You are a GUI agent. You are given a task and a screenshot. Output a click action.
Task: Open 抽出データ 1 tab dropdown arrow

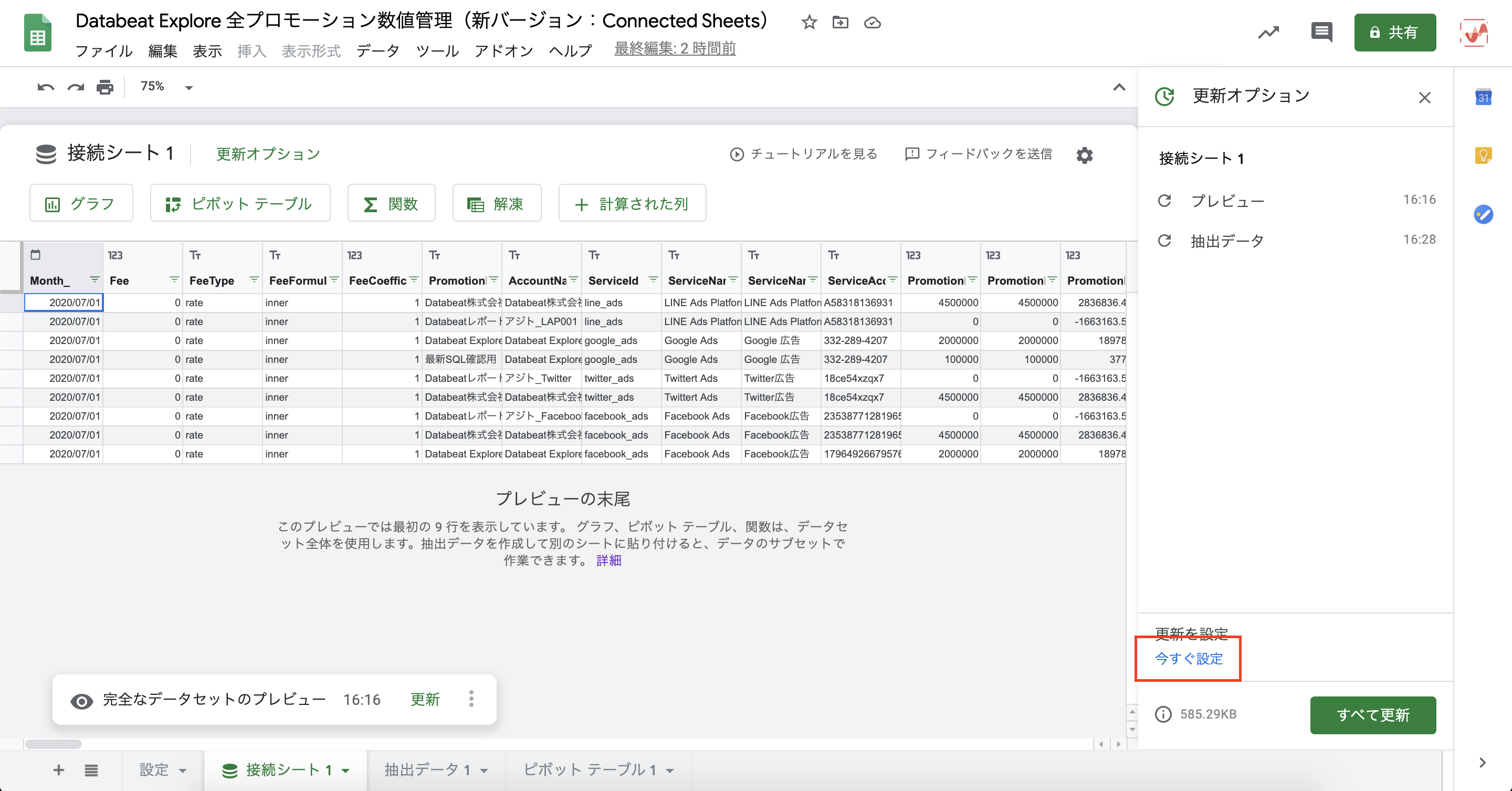point(484,771)
